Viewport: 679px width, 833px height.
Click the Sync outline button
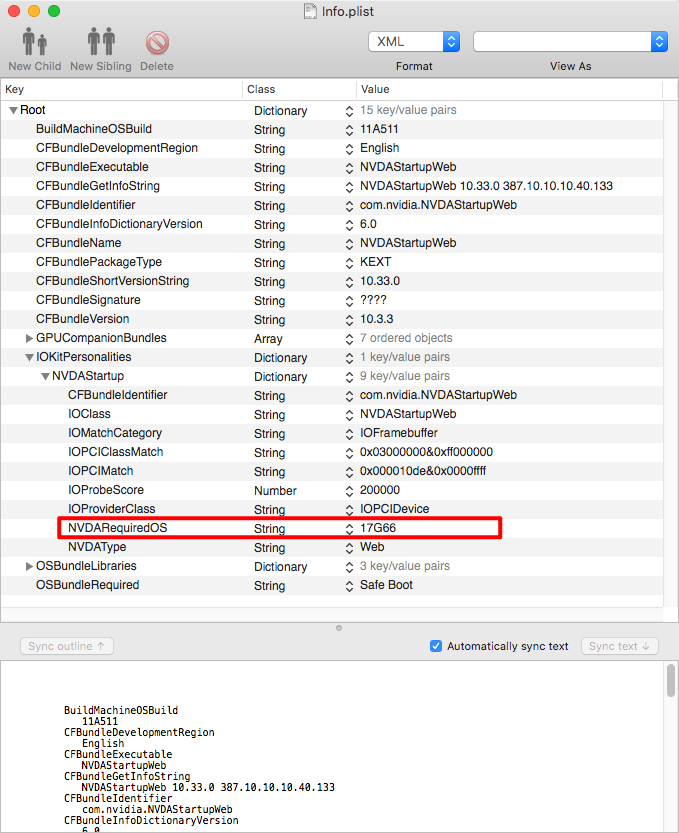tap(67, 646)
